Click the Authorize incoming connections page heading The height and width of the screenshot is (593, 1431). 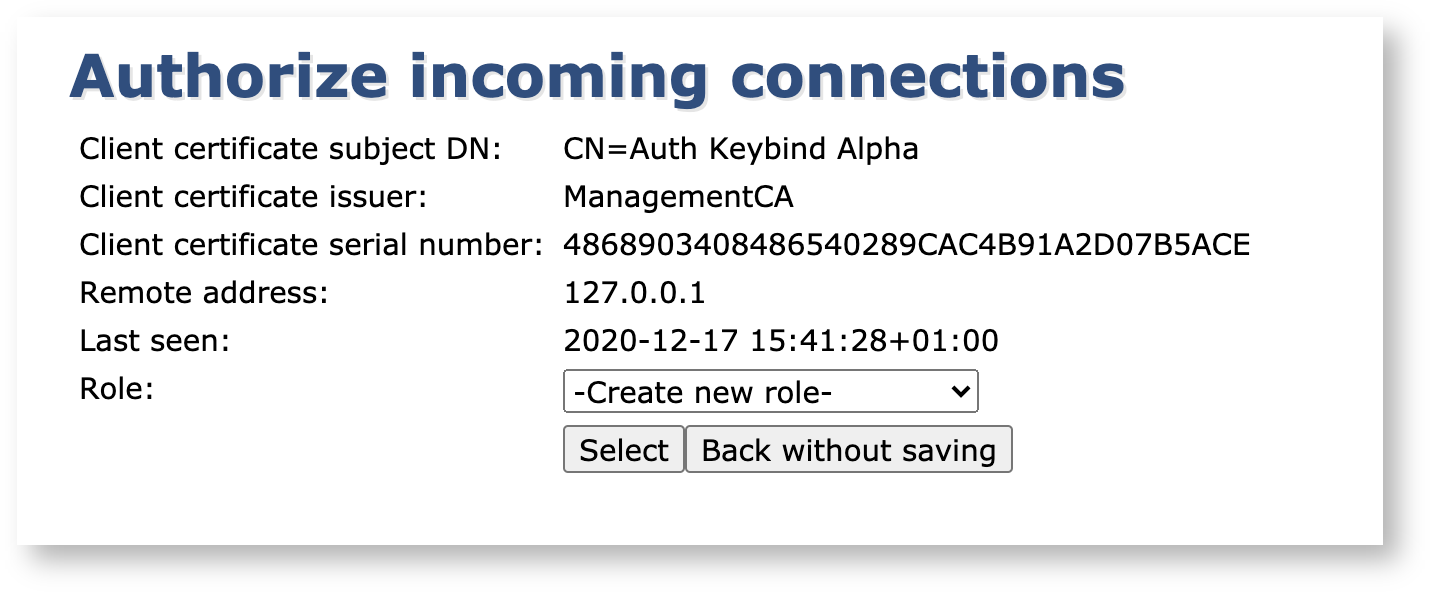[597, 76]
